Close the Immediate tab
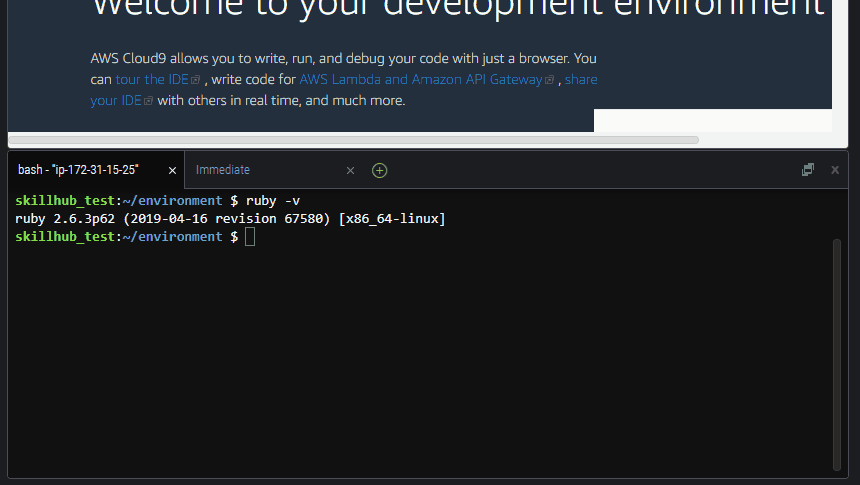The width and height of the screenshot is (860, 485). (x=350, y=171)
